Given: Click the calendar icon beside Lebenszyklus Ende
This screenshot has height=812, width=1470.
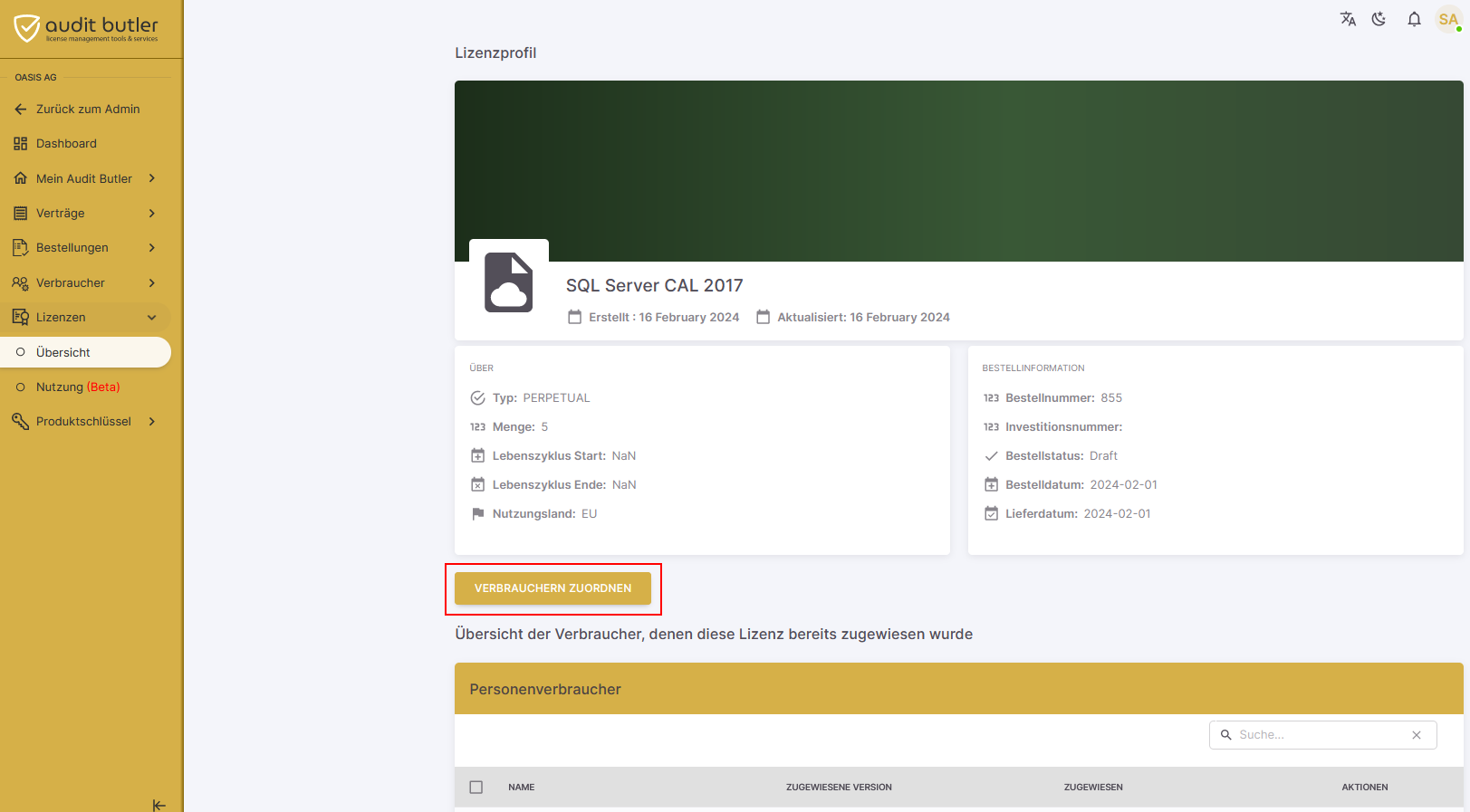Looking at the screenshot, I should click(478, 485).
